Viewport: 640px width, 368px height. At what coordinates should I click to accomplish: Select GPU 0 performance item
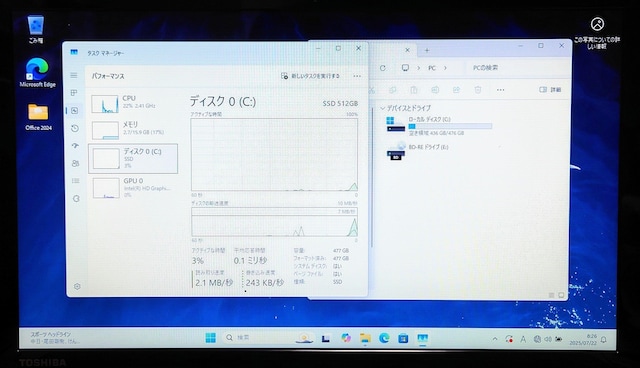tap(133, 187)
